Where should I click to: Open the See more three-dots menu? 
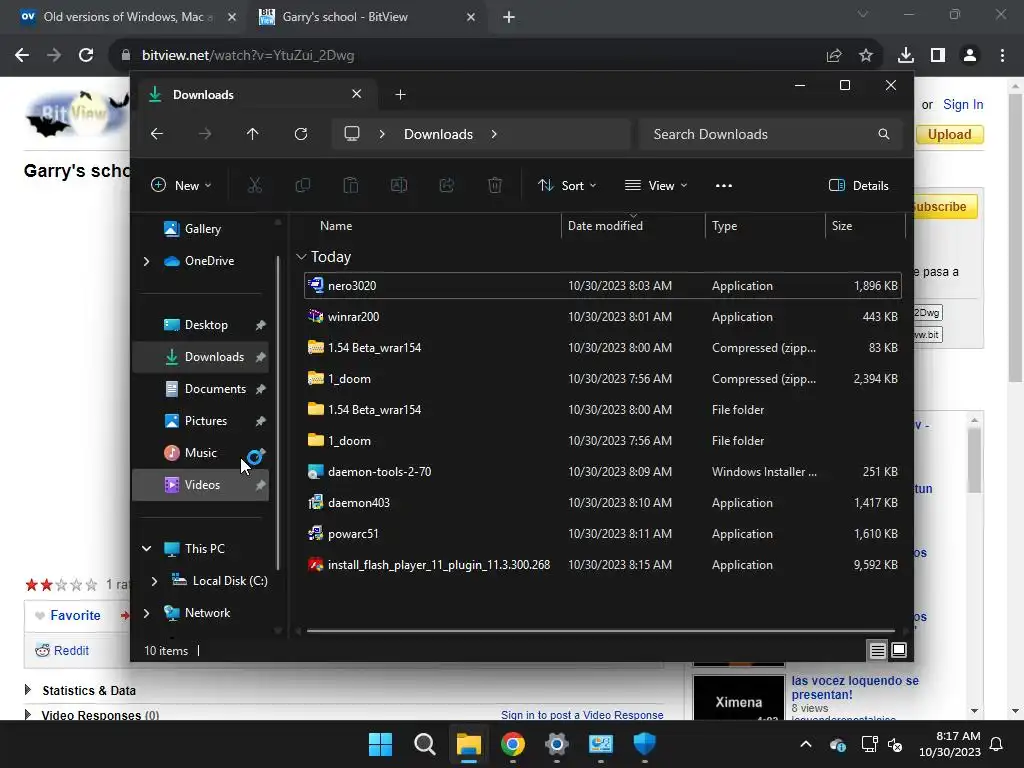(724, 185)
